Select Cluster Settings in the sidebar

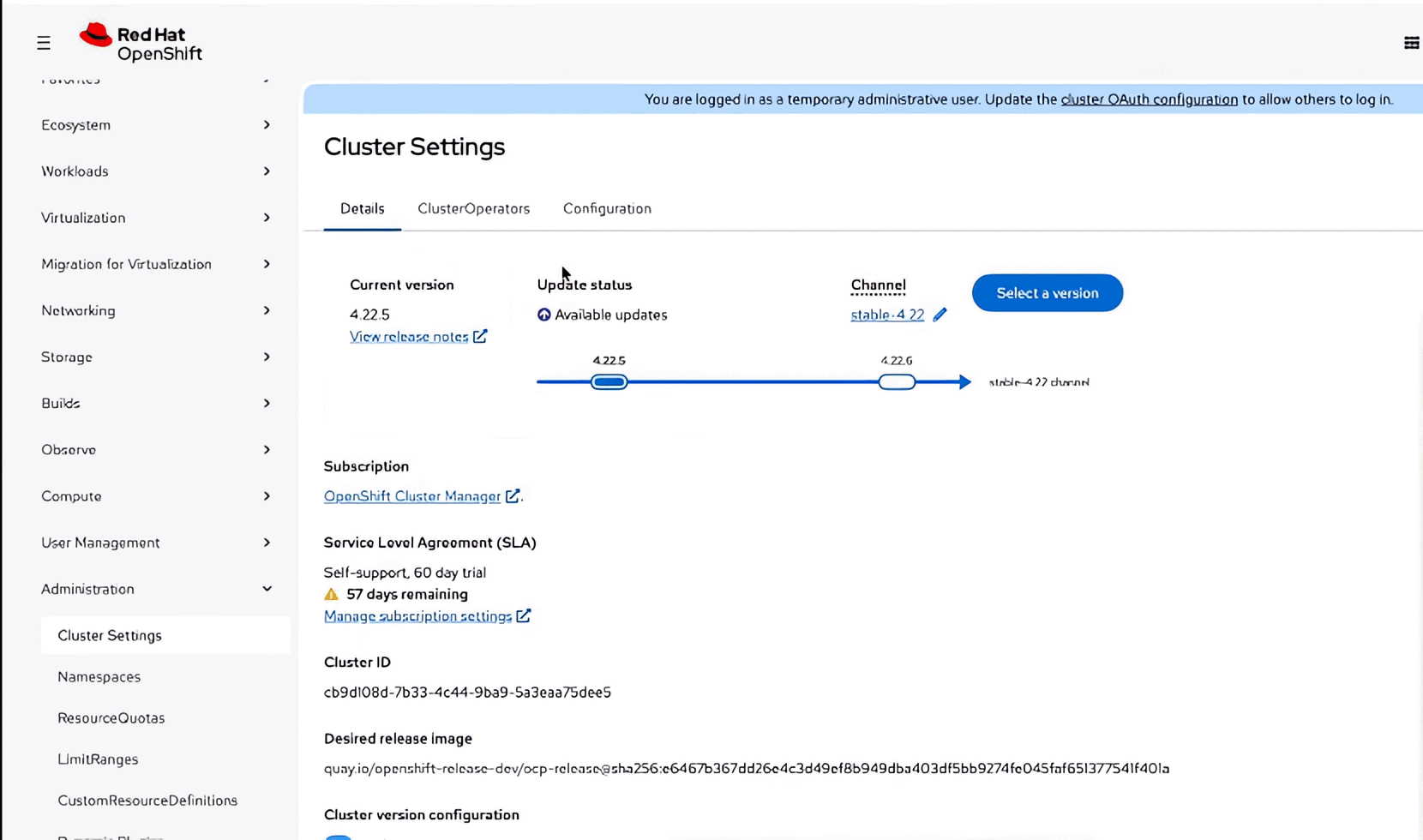[x=165, y=635]
